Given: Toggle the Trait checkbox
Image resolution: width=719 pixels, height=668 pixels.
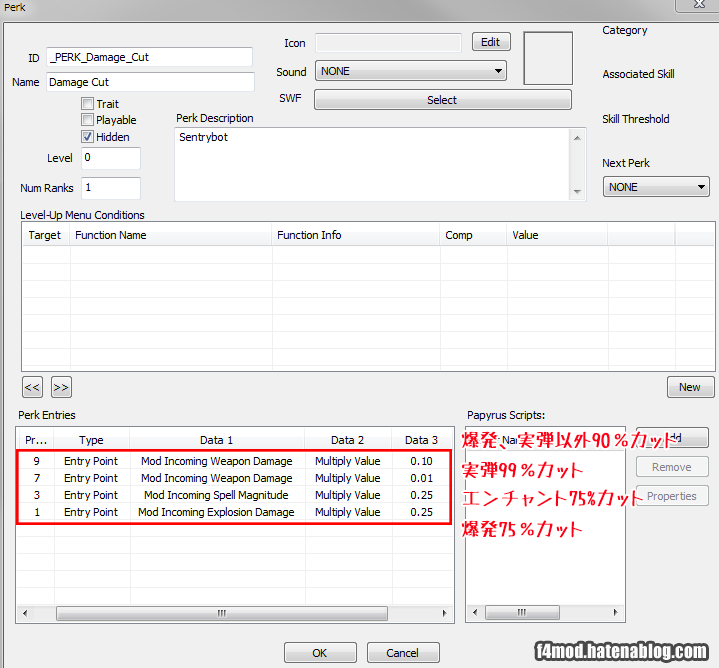Looking at the screenshot, I should click(x=87, y=104).
